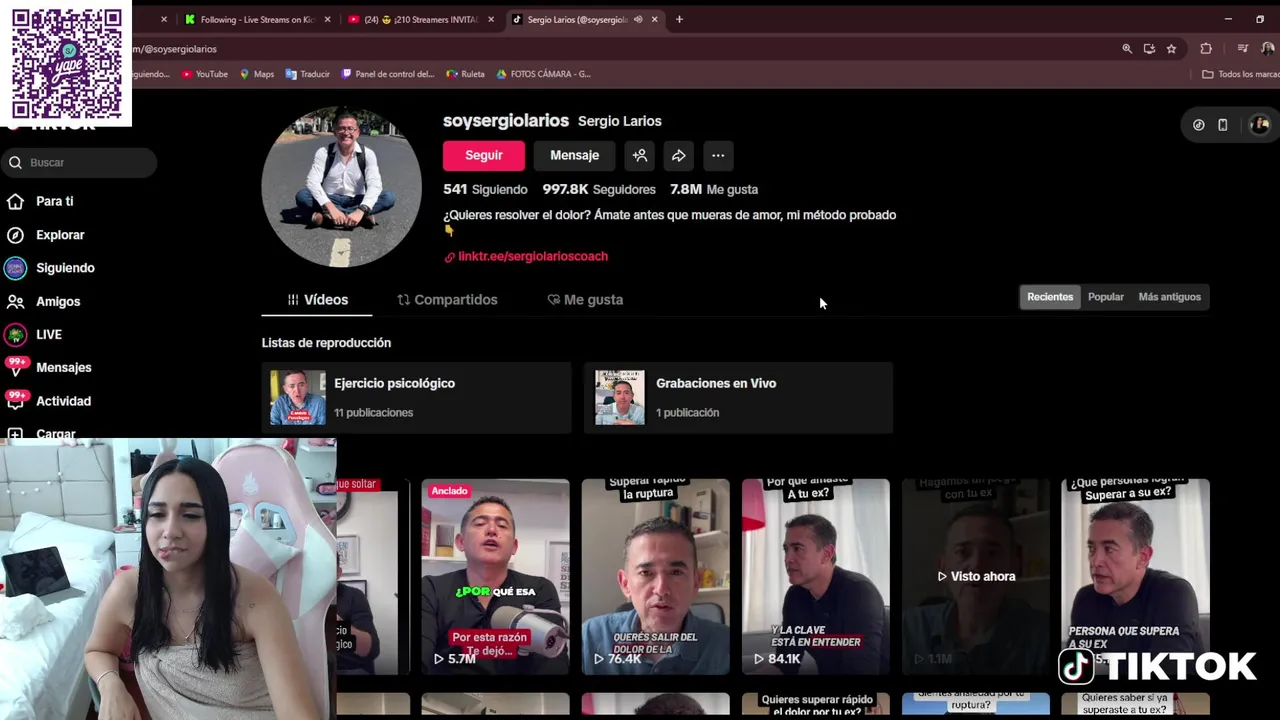Open the linktr.ee/sergiolarioscoach link

(x=533, y=257)
